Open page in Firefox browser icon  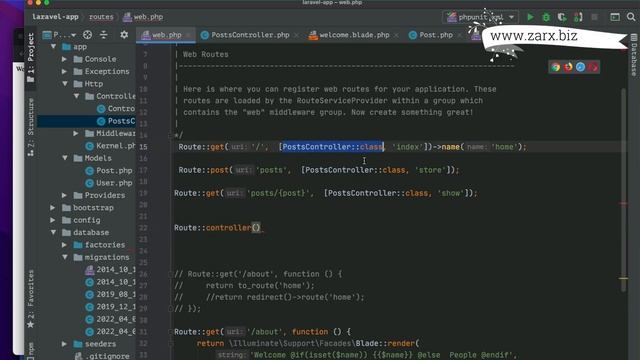tap(568, 67)
